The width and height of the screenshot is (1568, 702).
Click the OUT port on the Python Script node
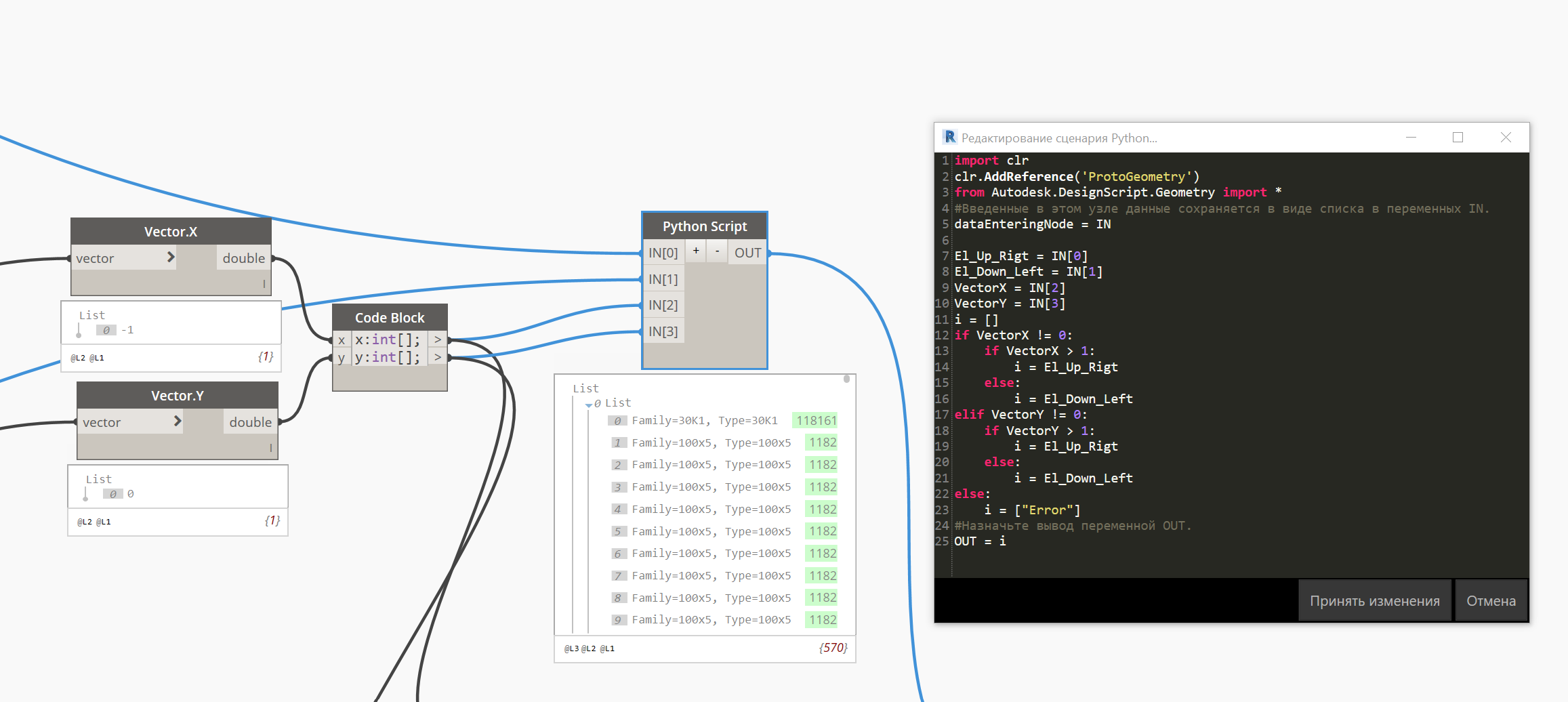746,252
